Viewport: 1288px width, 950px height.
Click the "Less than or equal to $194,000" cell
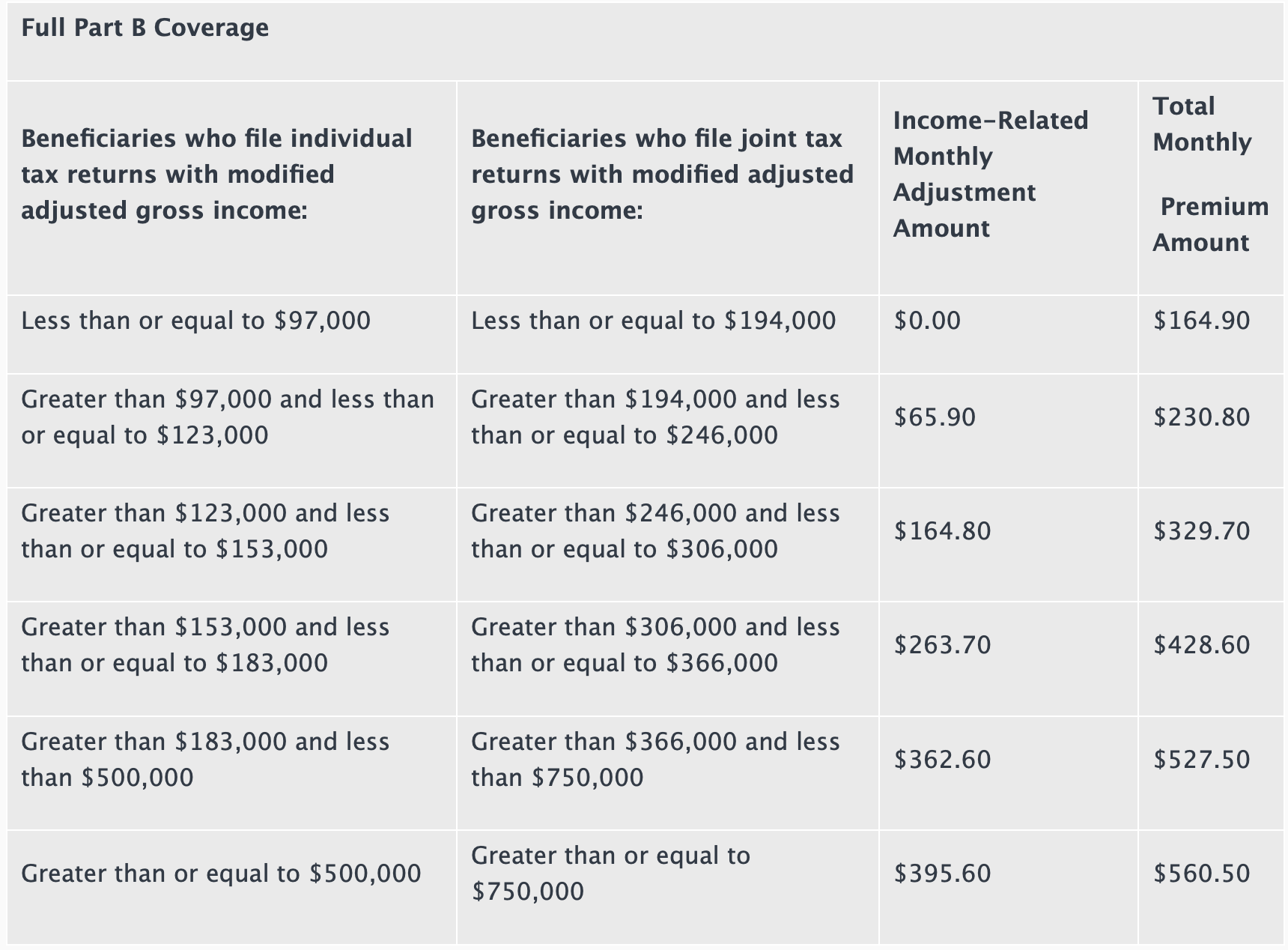point(653,321)
